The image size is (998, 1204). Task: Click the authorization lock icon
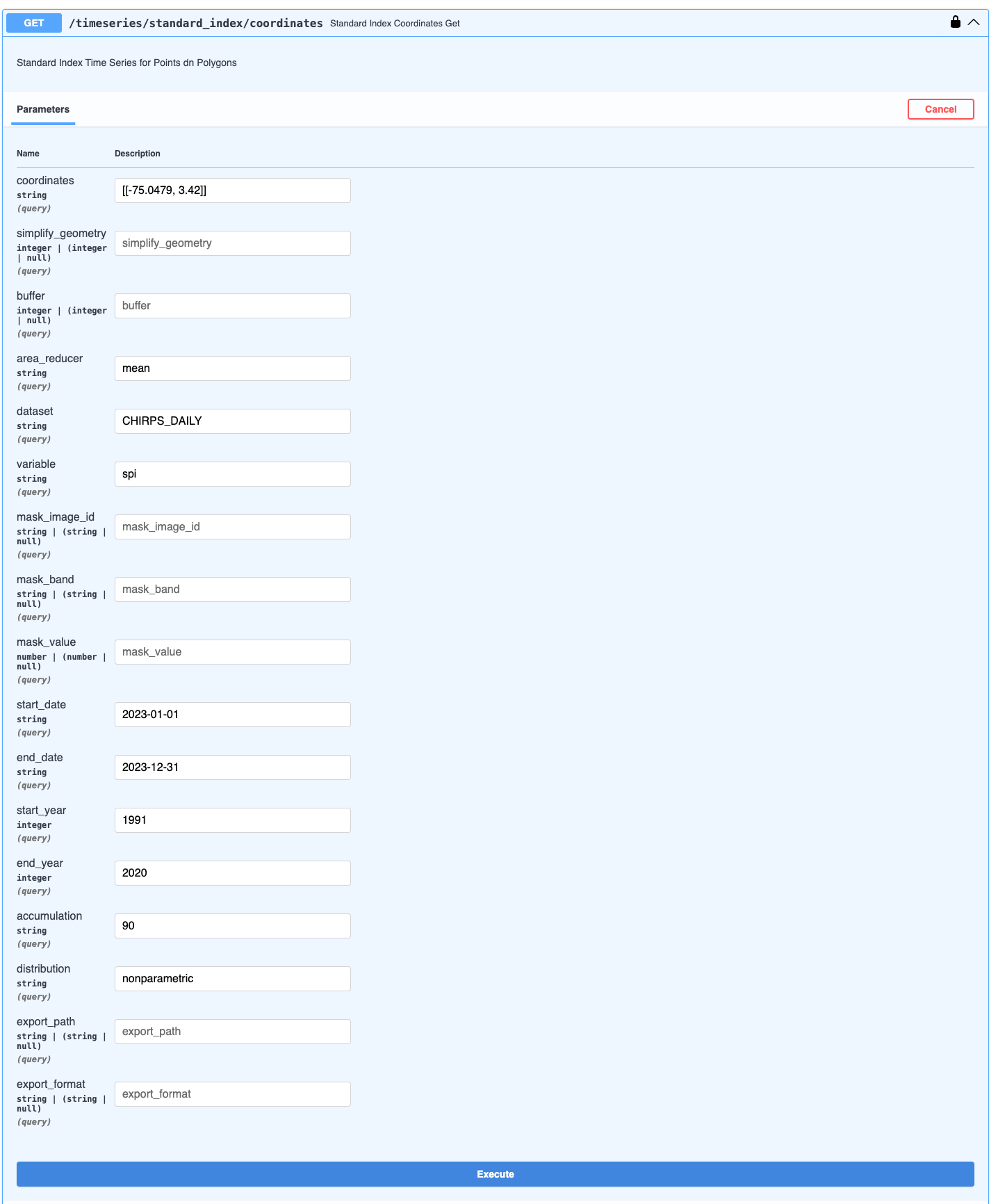click(x=955, y=22)
